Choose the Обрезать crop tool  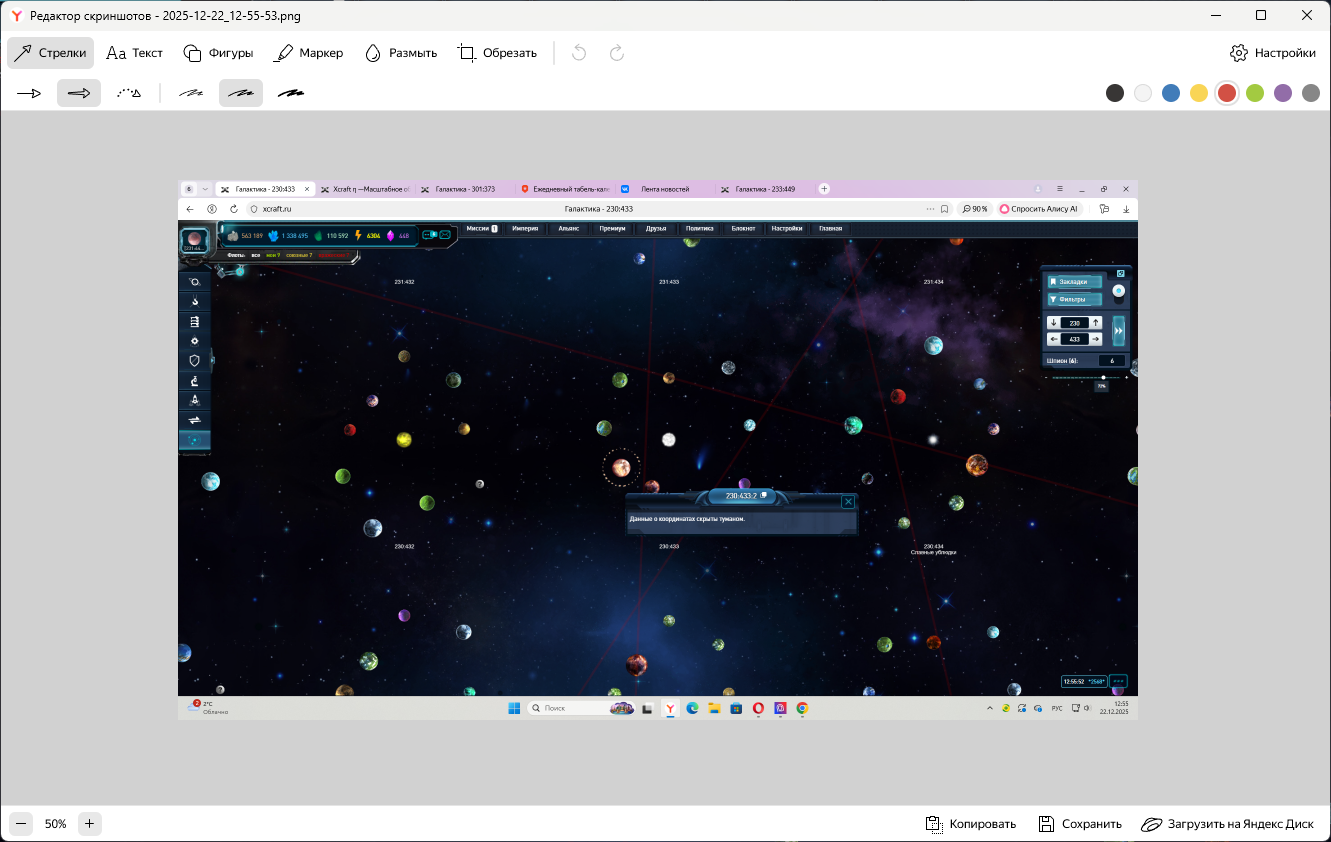498,53
